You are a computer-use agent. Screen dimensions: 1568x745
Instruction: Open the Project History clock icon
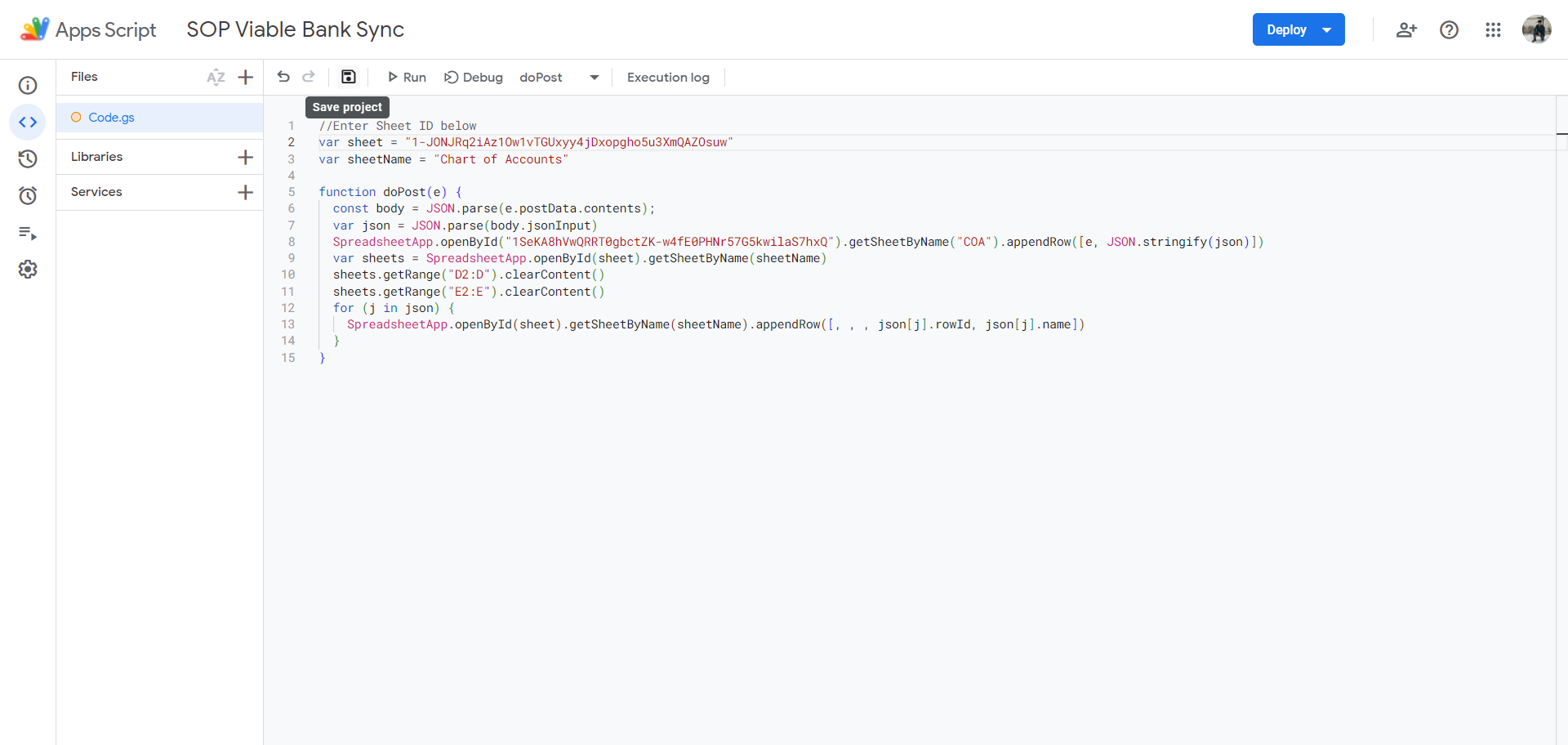pos(28,158)
